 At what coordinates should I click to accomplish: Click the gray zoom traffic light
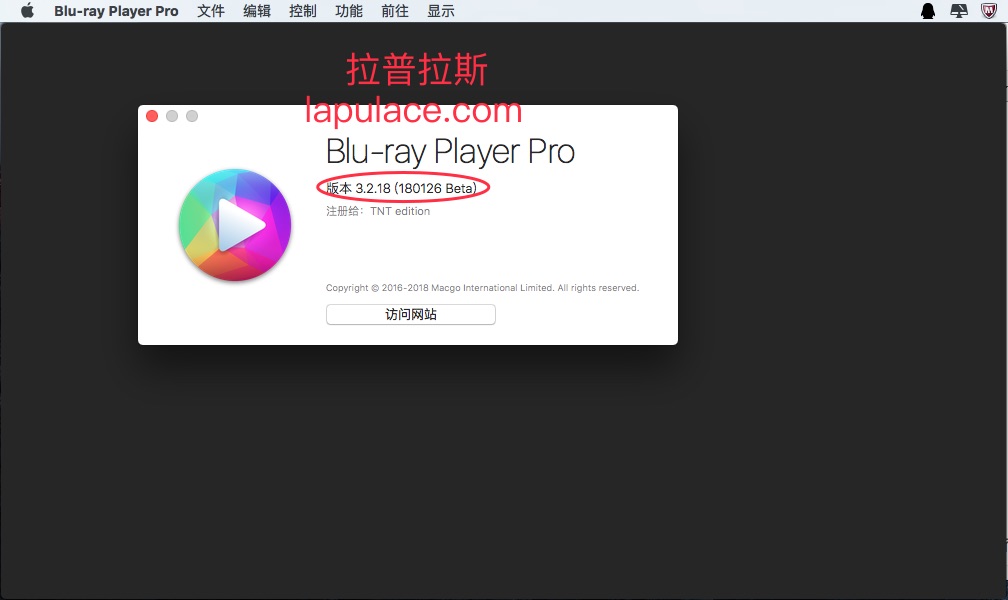191,115
